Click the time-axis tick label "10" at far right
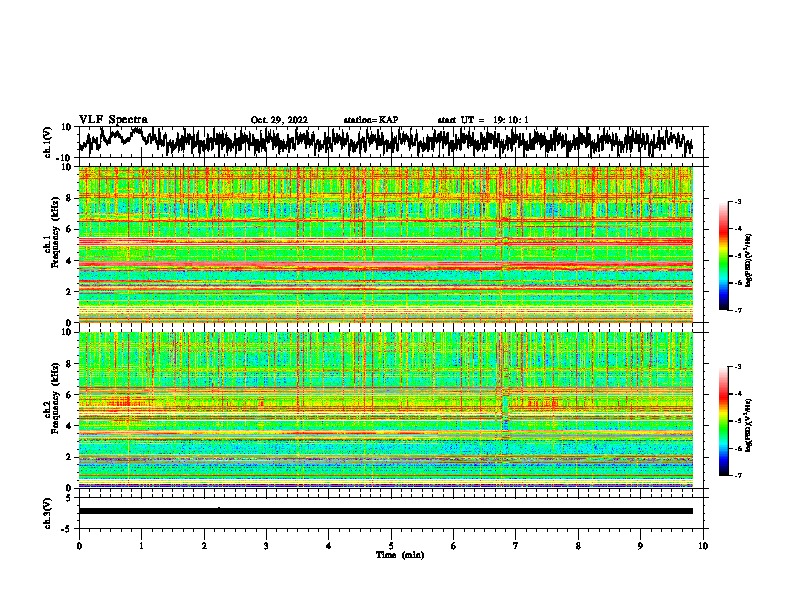792x612 pixels. (x=703, y=546)
